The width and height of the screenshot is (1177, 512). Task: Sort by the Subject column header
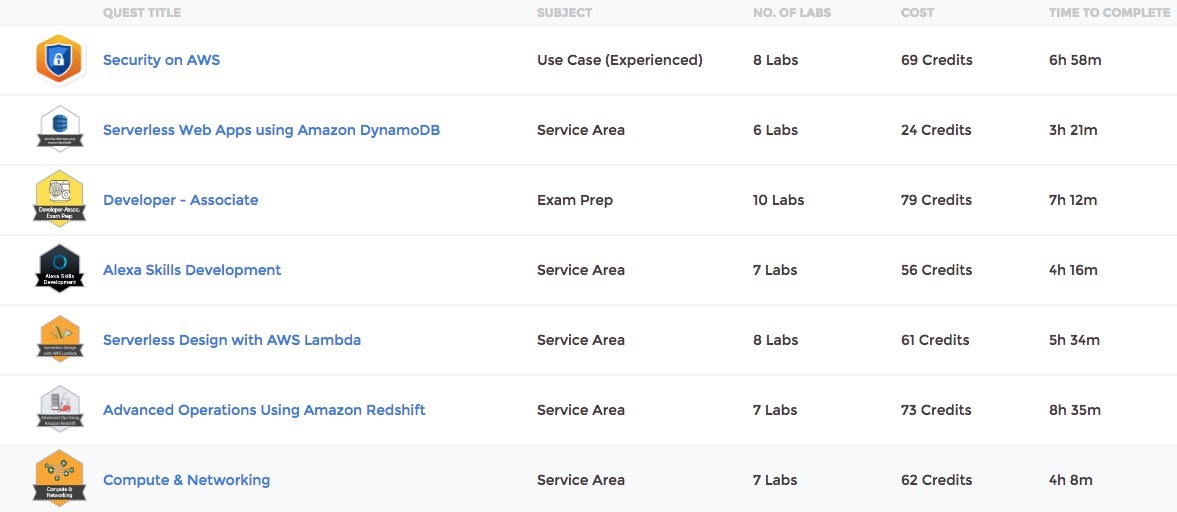564,13
